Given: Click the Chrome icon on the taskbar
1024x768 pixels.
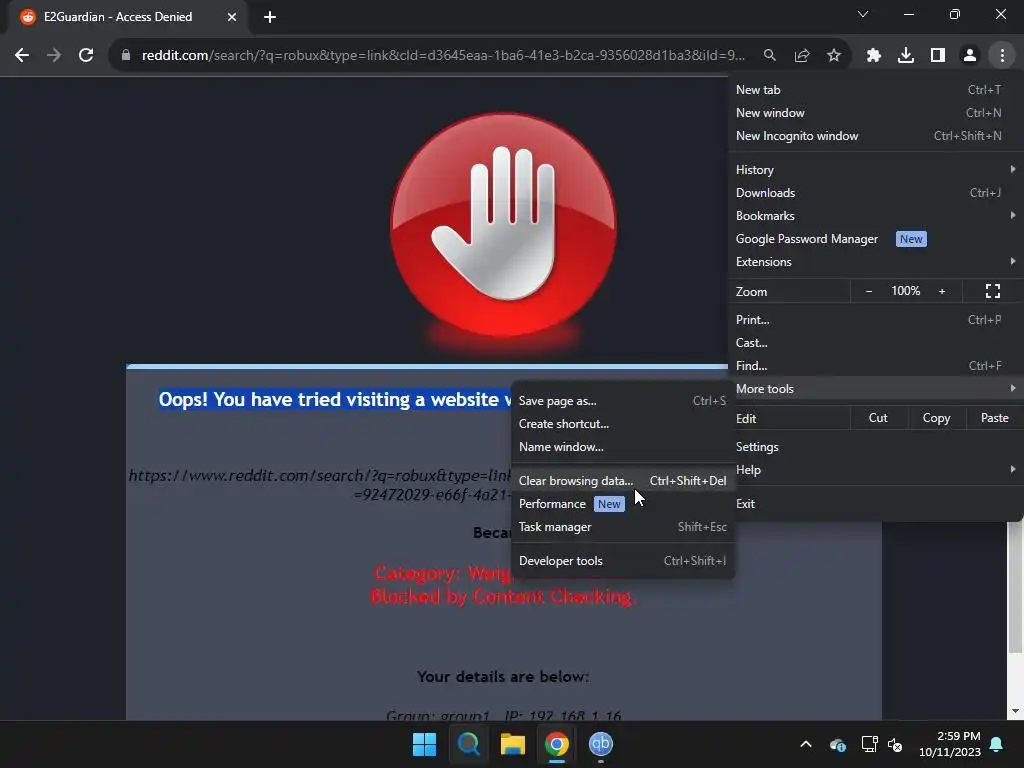Looking at the screenshot, I should 557,744.
